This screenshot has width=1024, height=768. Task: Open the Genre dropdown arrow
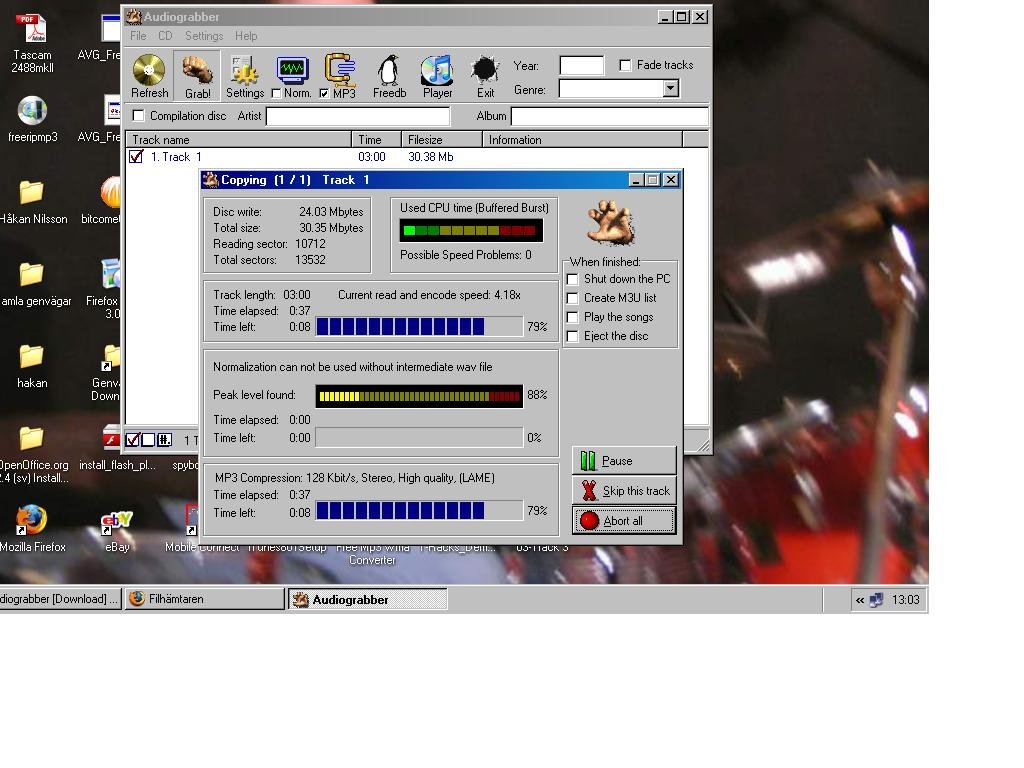point(671,88)
